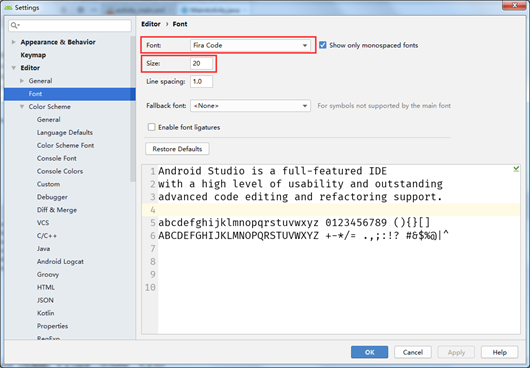Open Console Font settings
Viewport: 530px width, 368px height.
pos(56,158)
